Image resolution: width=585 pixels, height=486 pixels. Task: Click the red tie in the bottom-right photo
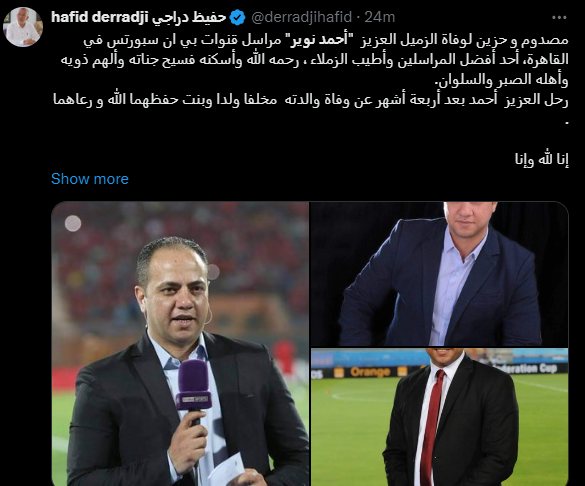434,425
